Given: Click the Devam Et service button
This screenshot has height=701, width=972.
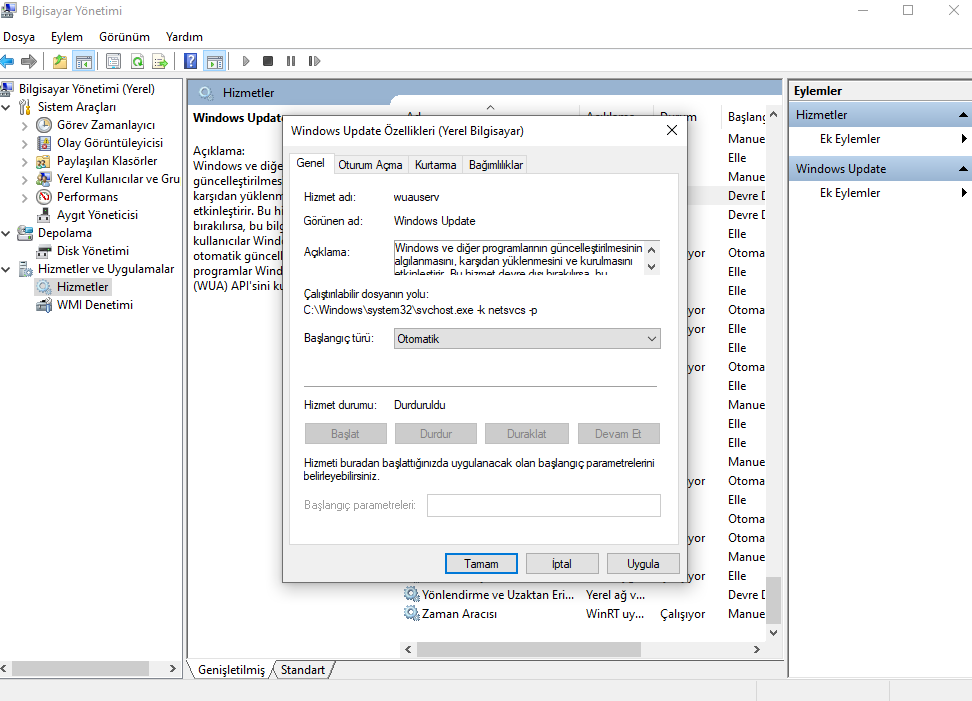Looking at the screenshot, I should point(618,434).
